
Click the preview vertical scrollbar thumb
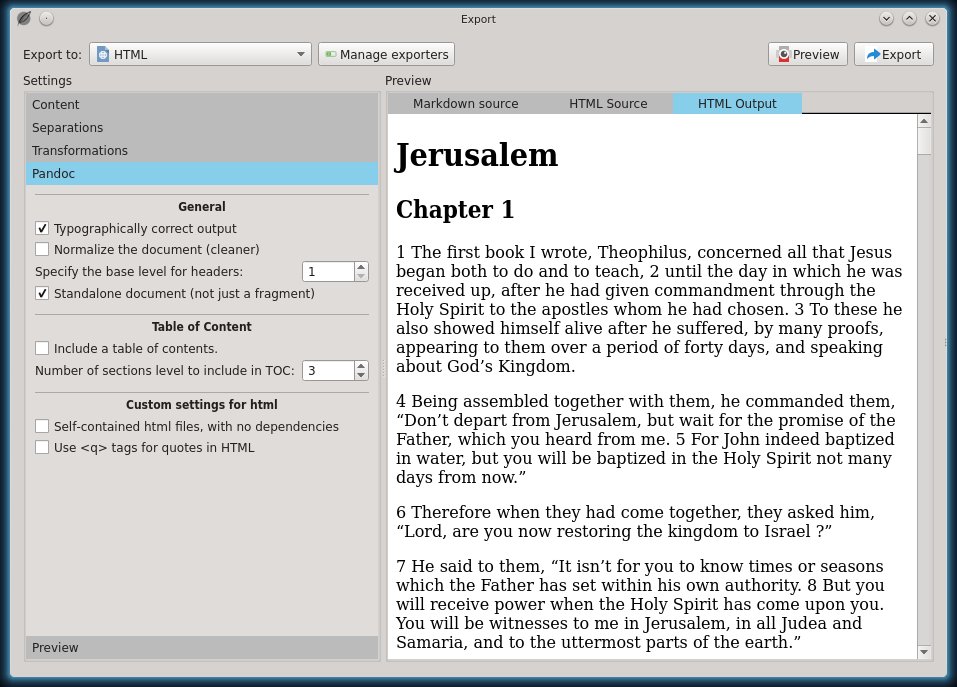(x=924, y=141)
